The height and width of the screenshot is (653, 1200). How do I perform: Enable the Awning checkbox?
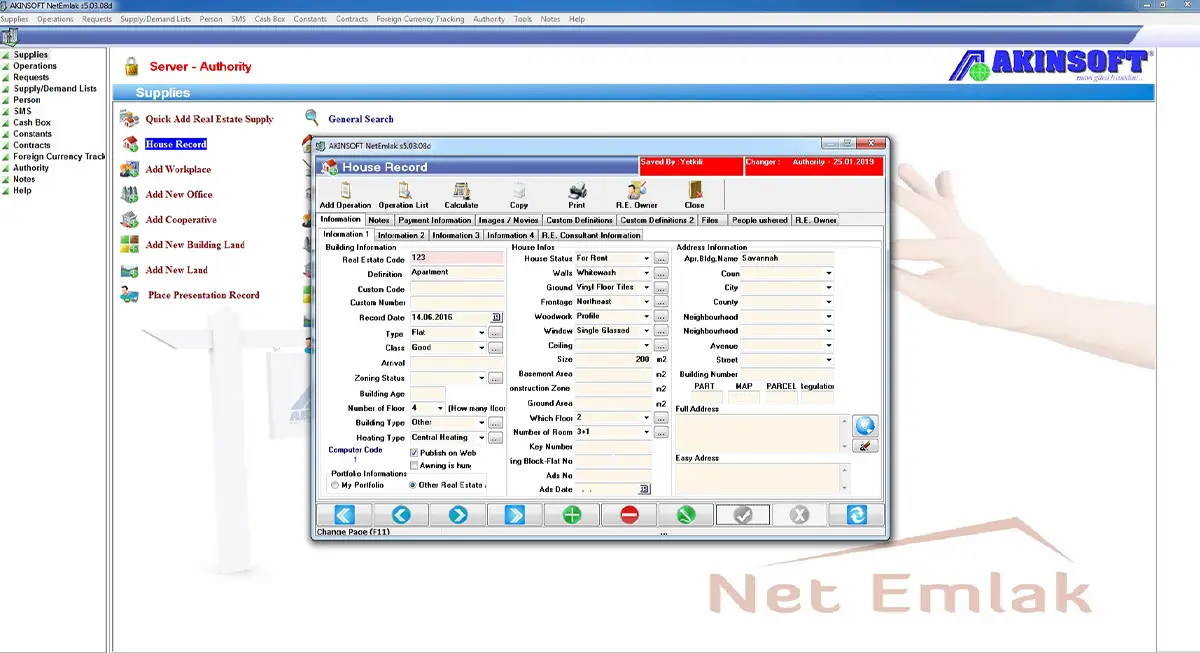(414, 466)
